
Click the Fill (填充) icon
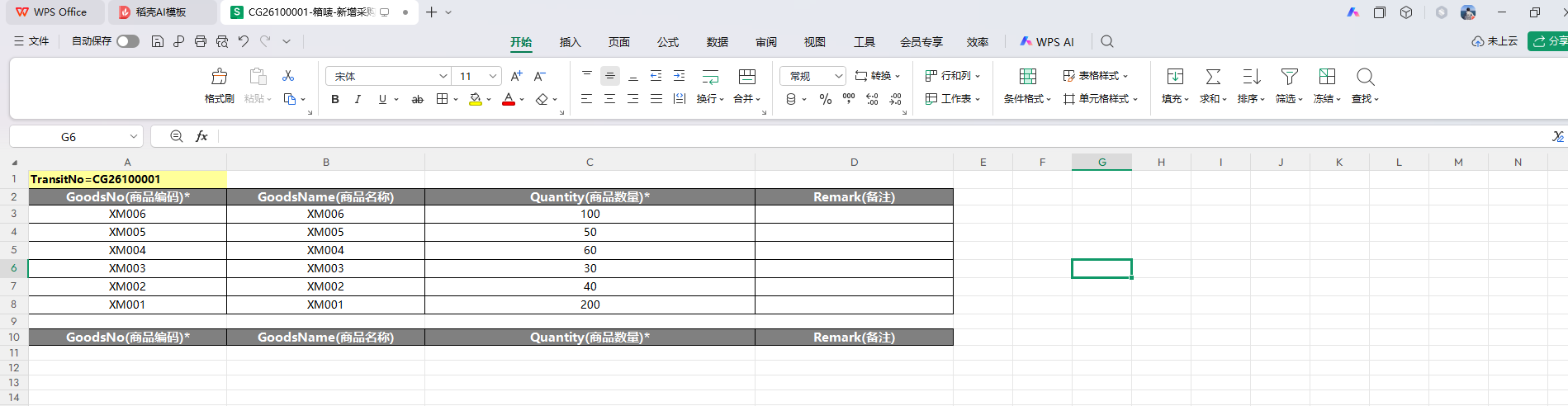(x=1175, y=77)
